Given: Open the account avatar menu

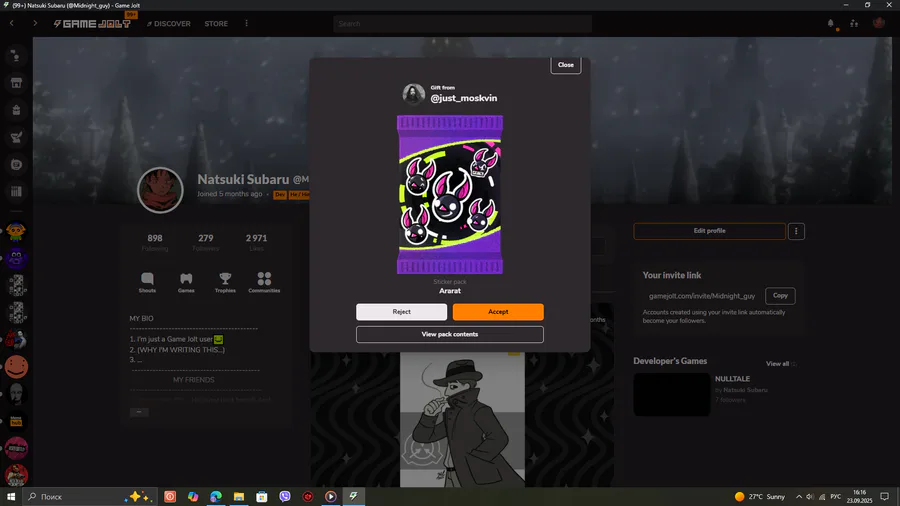Looking at the screenshot, I should 879,23.
